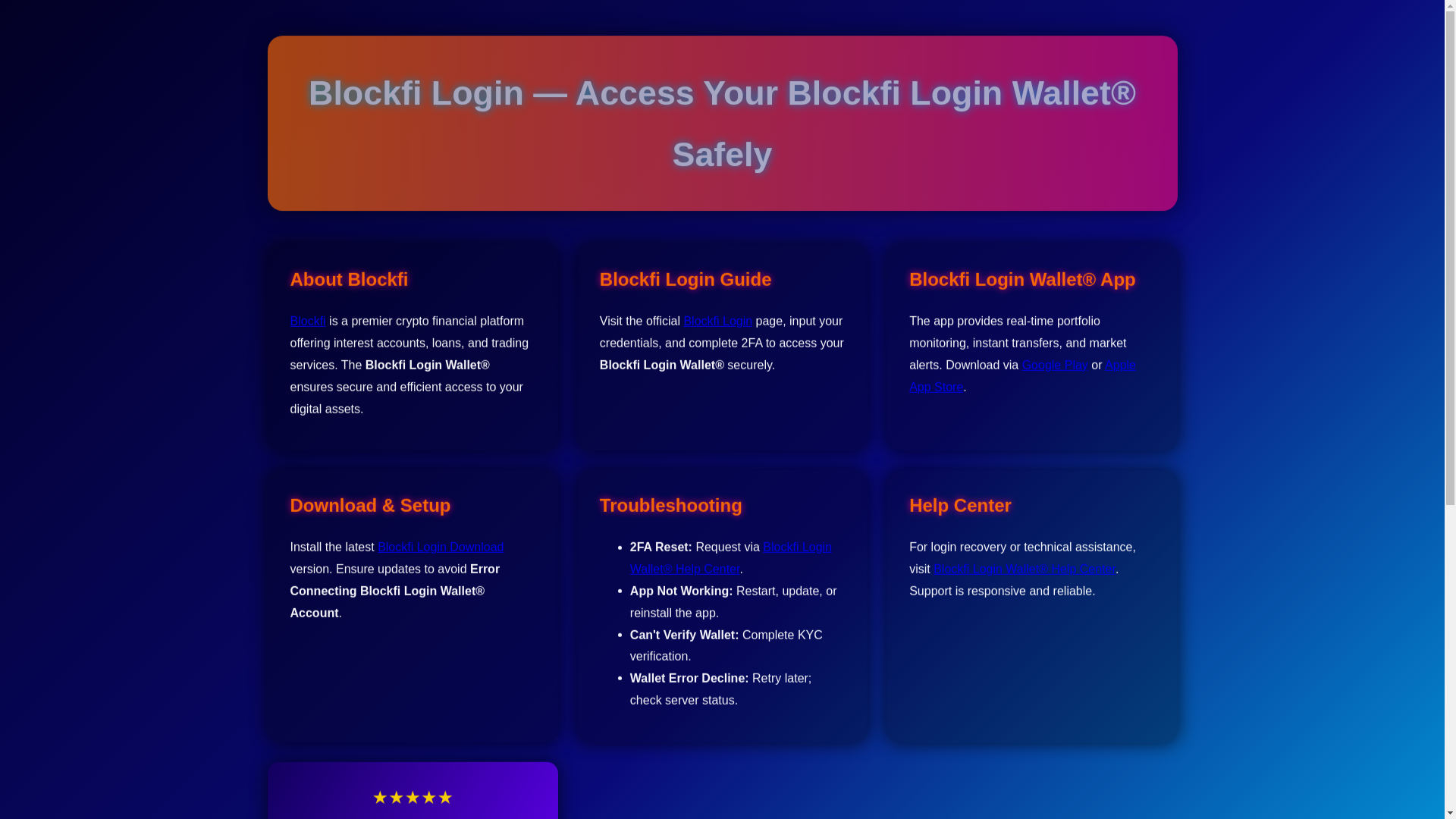Open Help Center link in Help Center card

point(1024,569)
